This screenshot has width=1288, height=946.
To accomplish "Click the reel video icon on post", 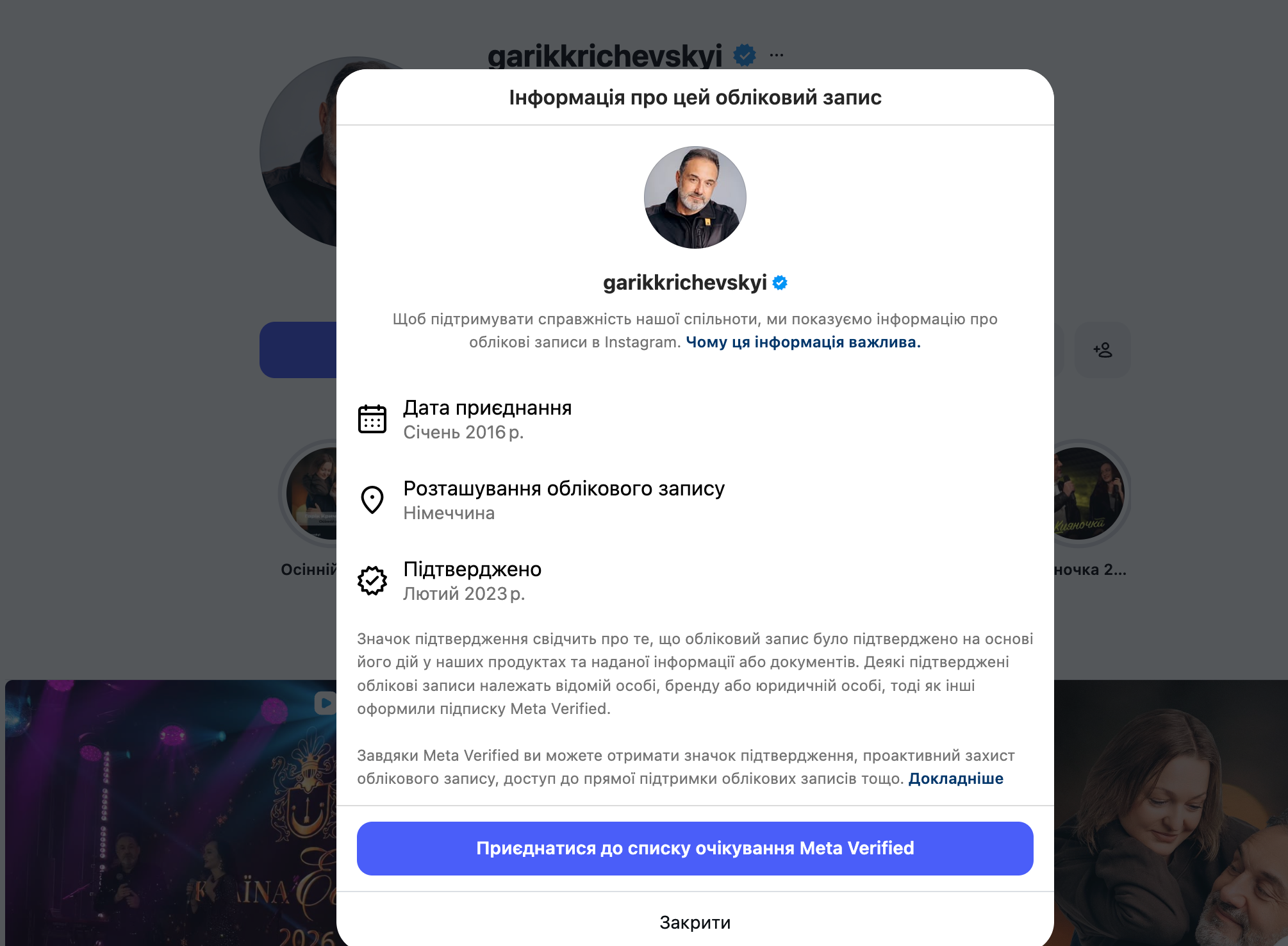I will tap(325, 703).
